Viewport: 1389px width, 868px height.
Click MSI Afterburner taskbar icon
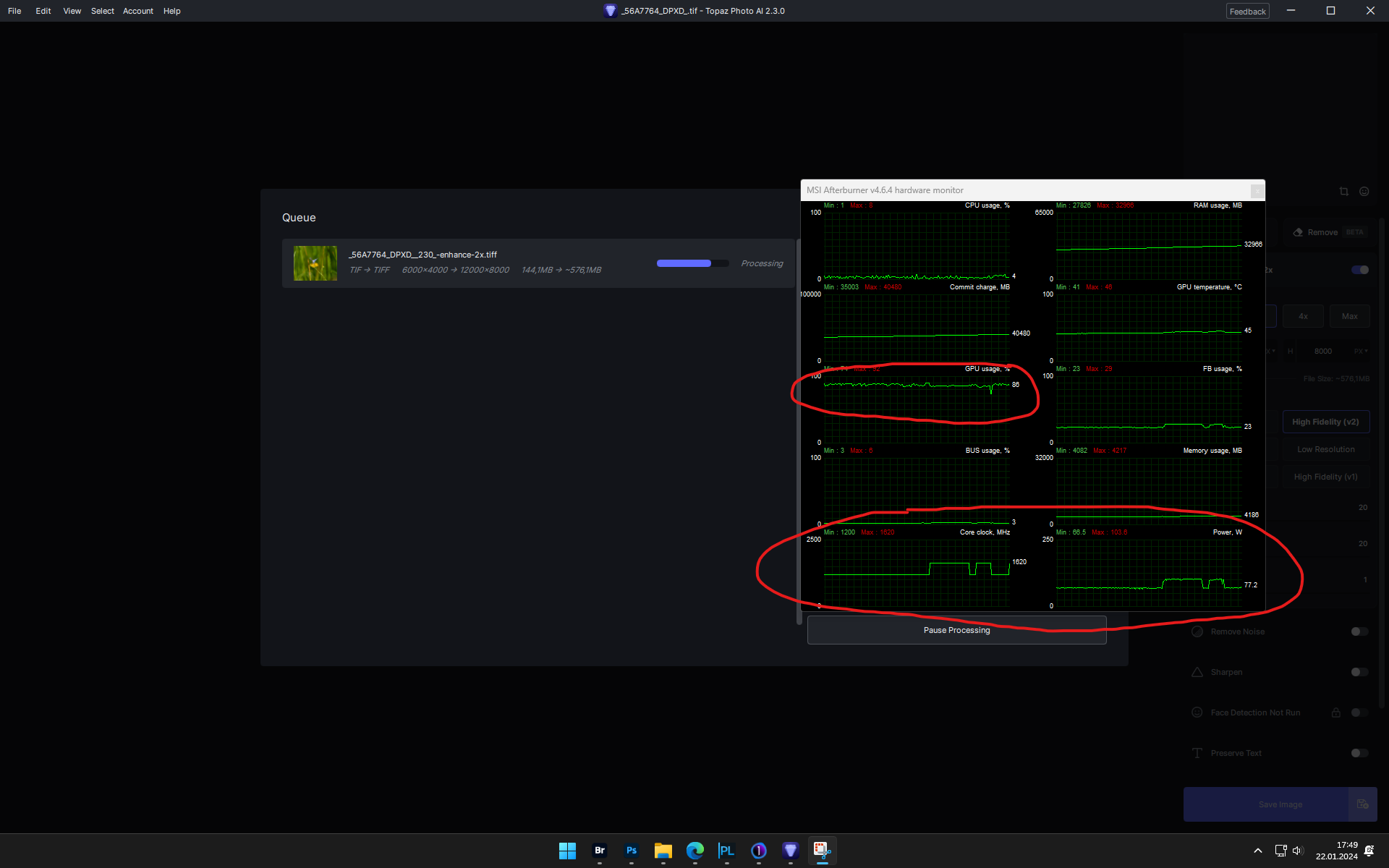tap(822, 851)
